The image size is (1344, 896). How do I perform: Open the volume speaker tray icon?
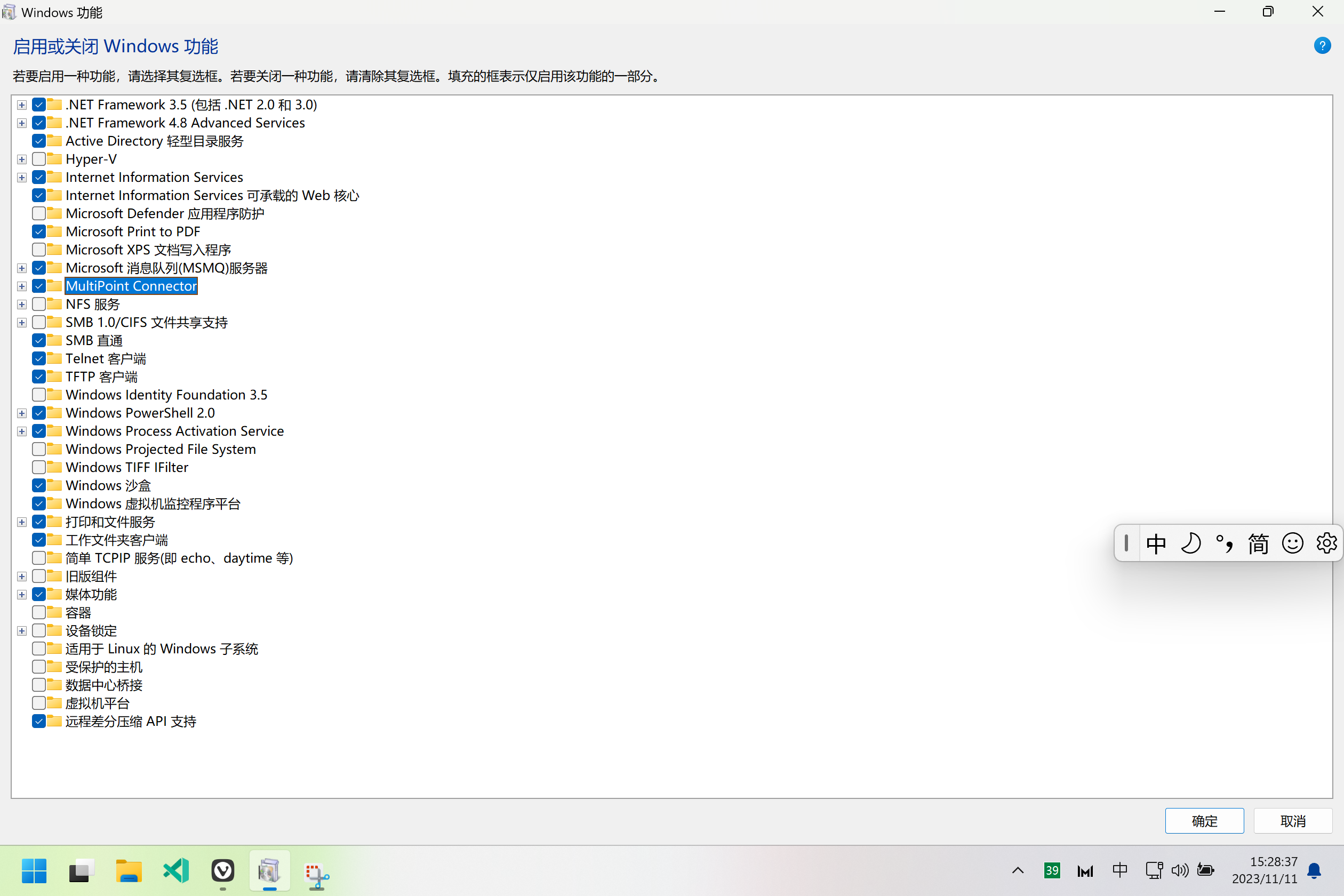1179,871
